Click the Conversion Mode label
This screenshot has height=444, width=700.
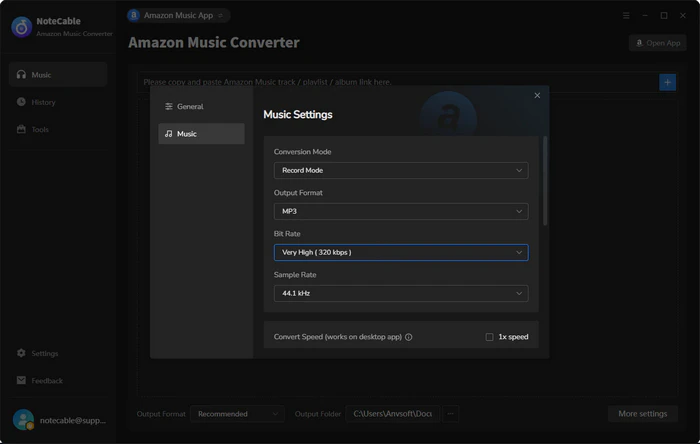[302, 152]
